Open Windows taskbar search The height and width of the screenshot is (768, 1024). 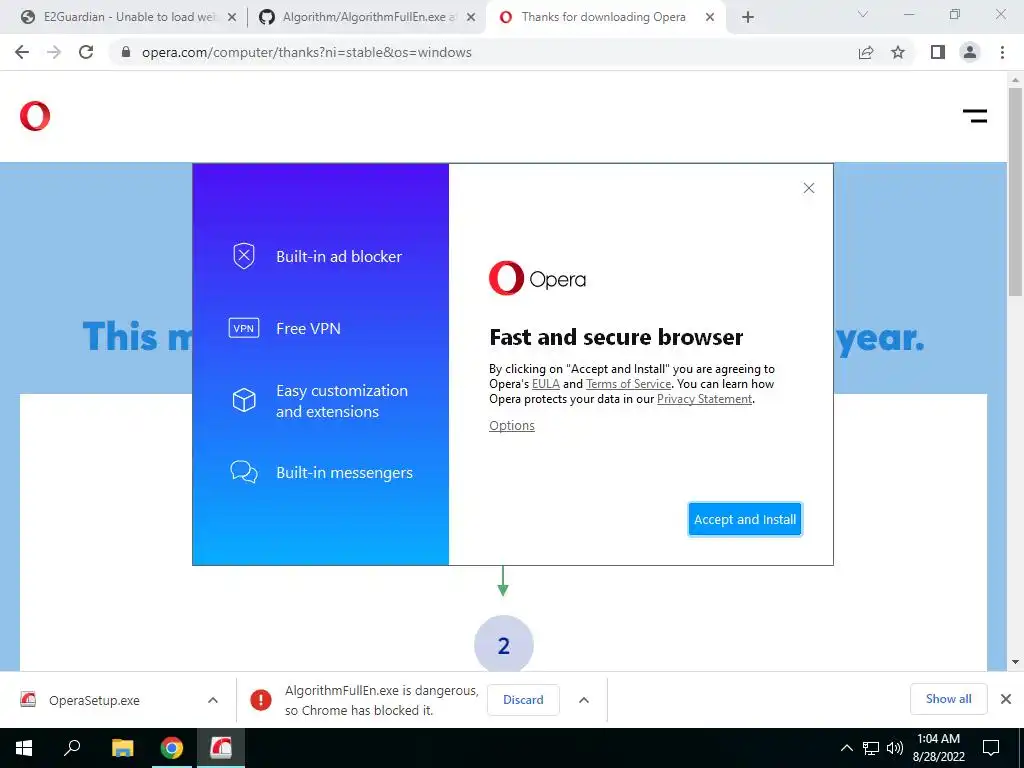click(72, 748)
